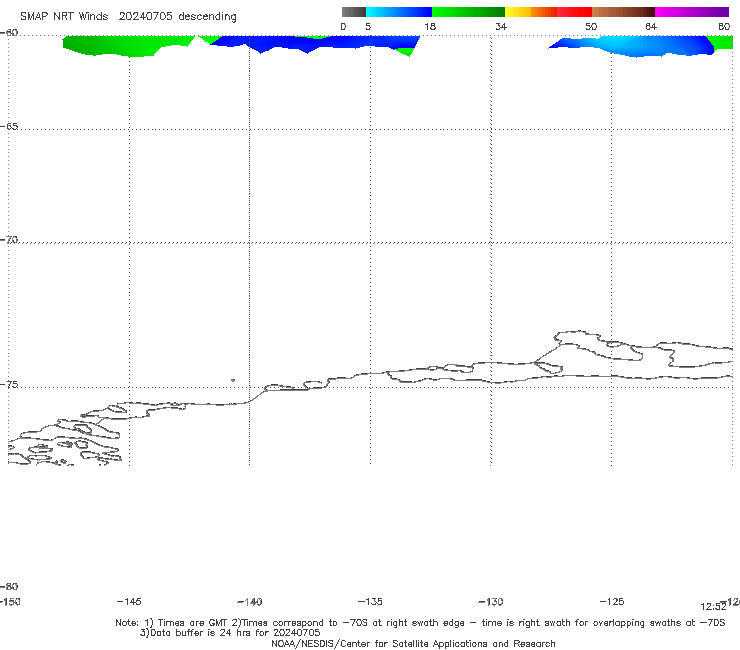Click the cyan-to-blue segment of the color bar
The height and width of the screenshot is (650, 740).
coord(398,12)
